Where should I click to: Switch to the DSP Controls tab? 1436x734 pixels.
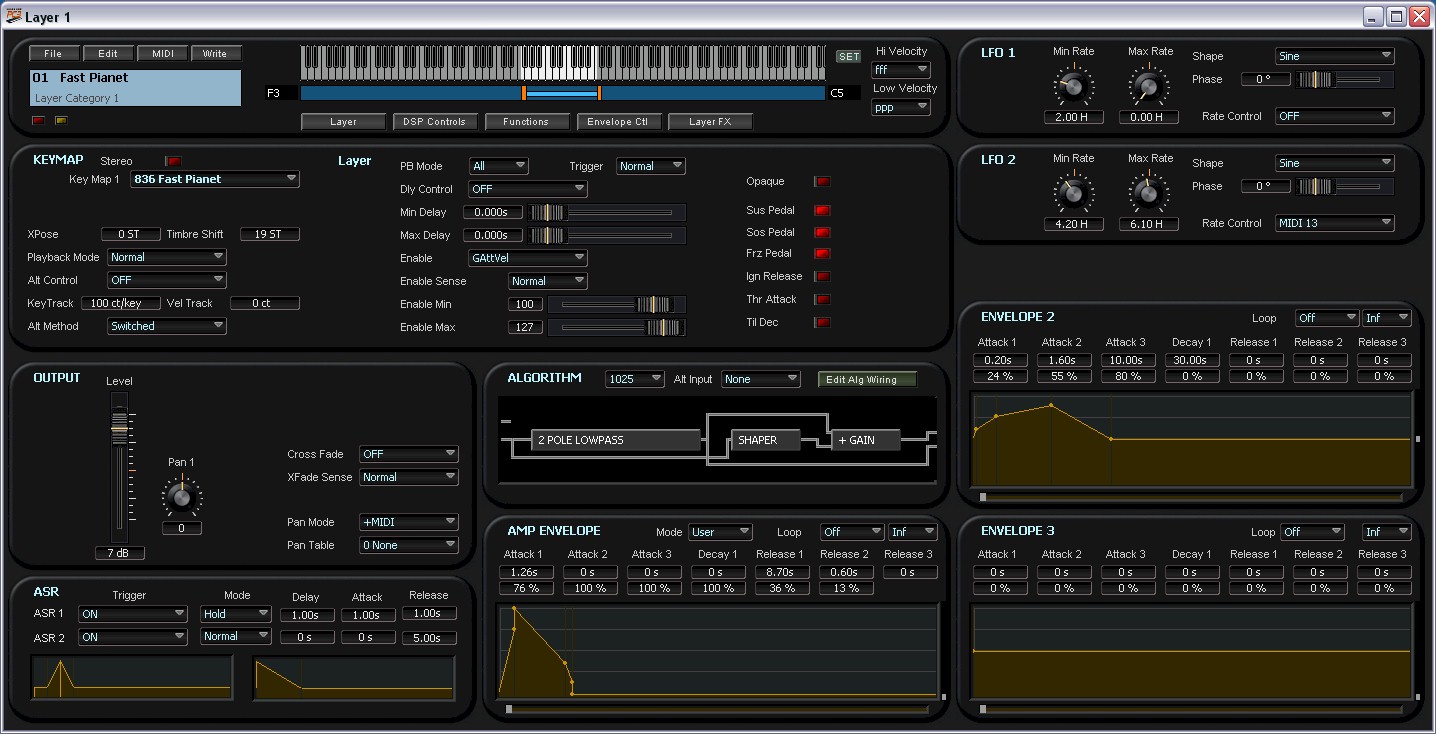[x=434, y=121]
